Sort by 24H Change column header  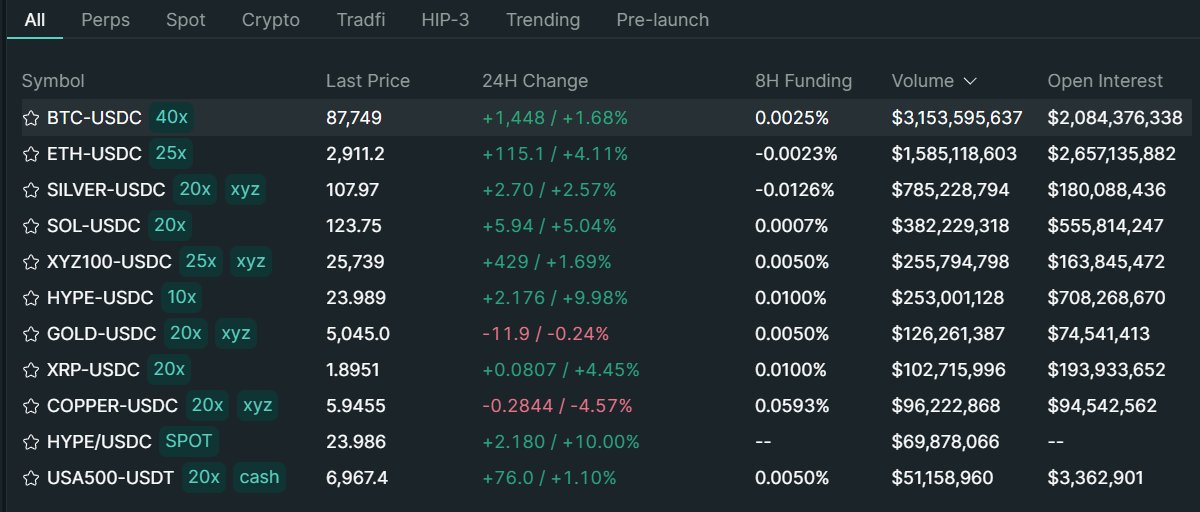tap(535, 81)
